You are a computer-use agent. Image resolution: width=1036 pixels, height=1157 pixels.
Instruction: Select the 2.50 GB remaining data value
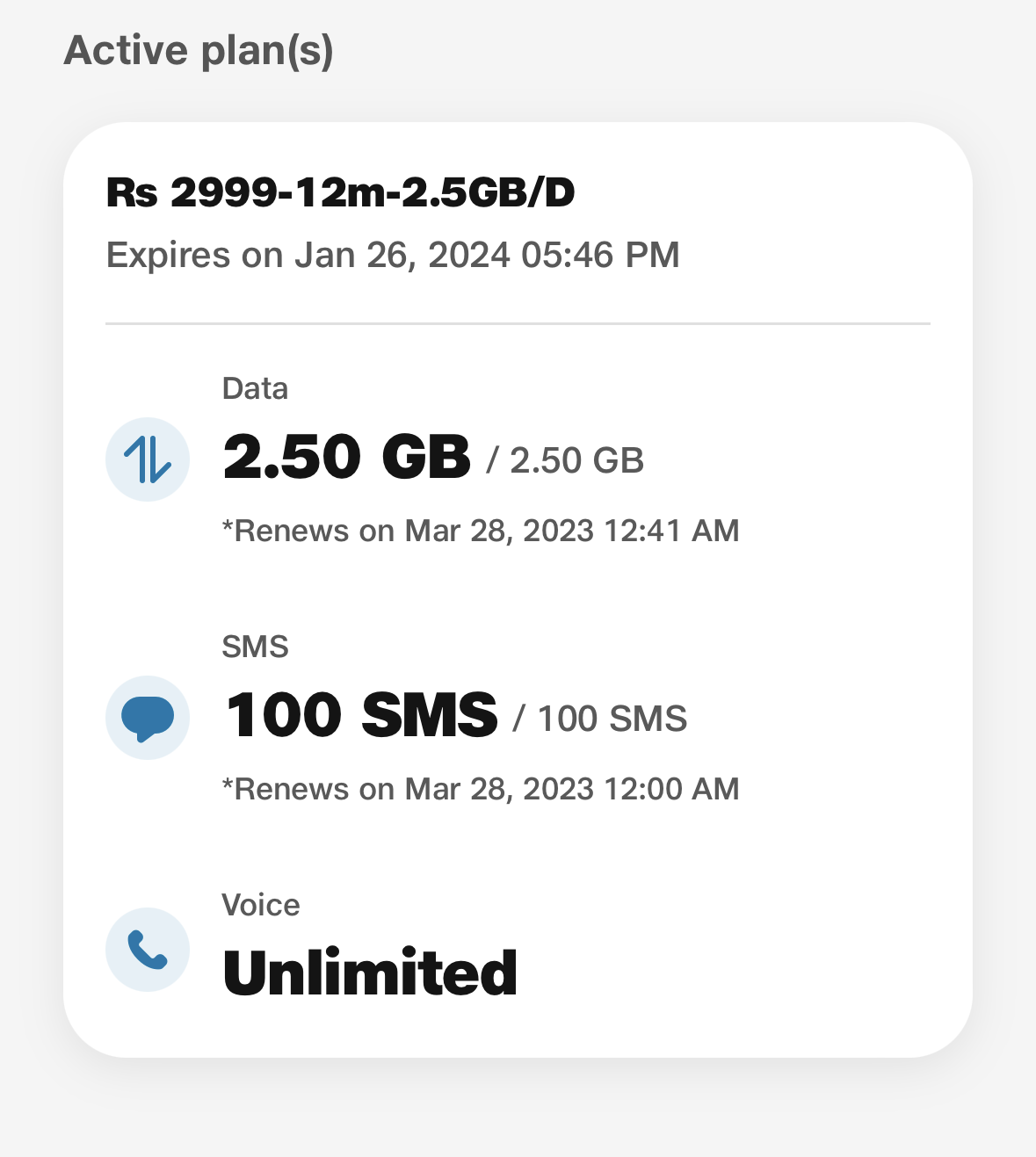click(347, 458)
